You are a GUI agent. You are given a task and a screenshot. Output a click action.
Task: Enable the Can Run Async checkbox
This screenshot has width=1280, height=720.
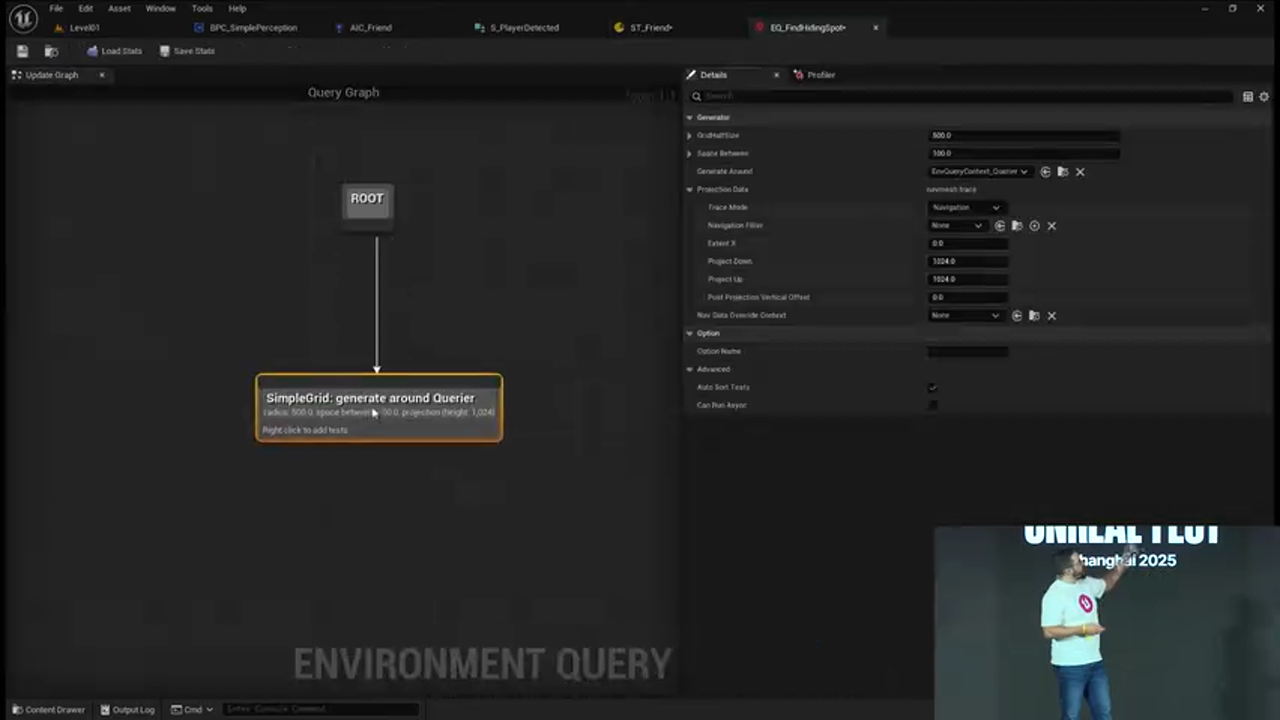tap(932, 405)
